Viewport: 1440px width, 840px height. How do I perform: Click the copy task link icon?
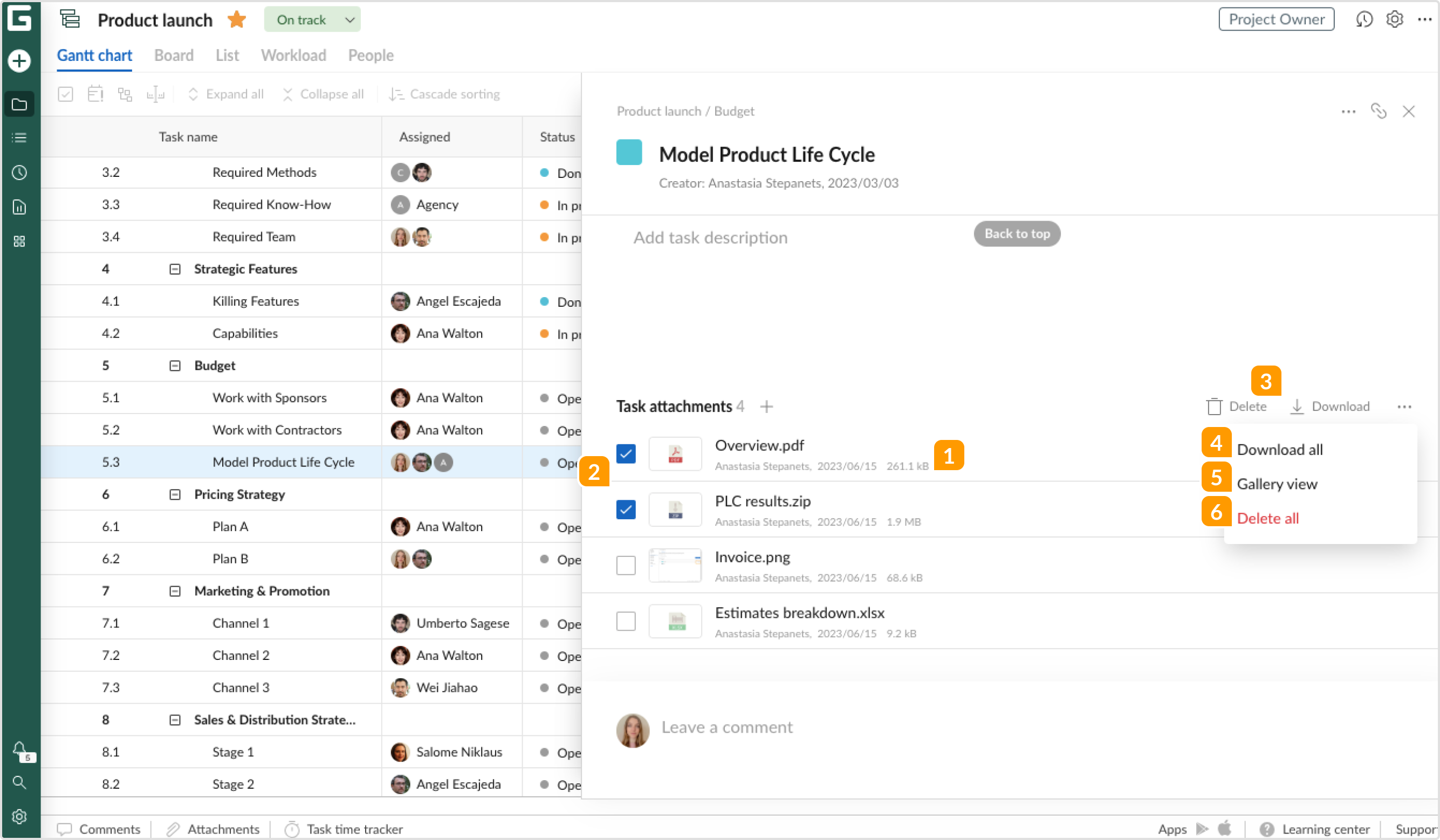[1379, 111]
